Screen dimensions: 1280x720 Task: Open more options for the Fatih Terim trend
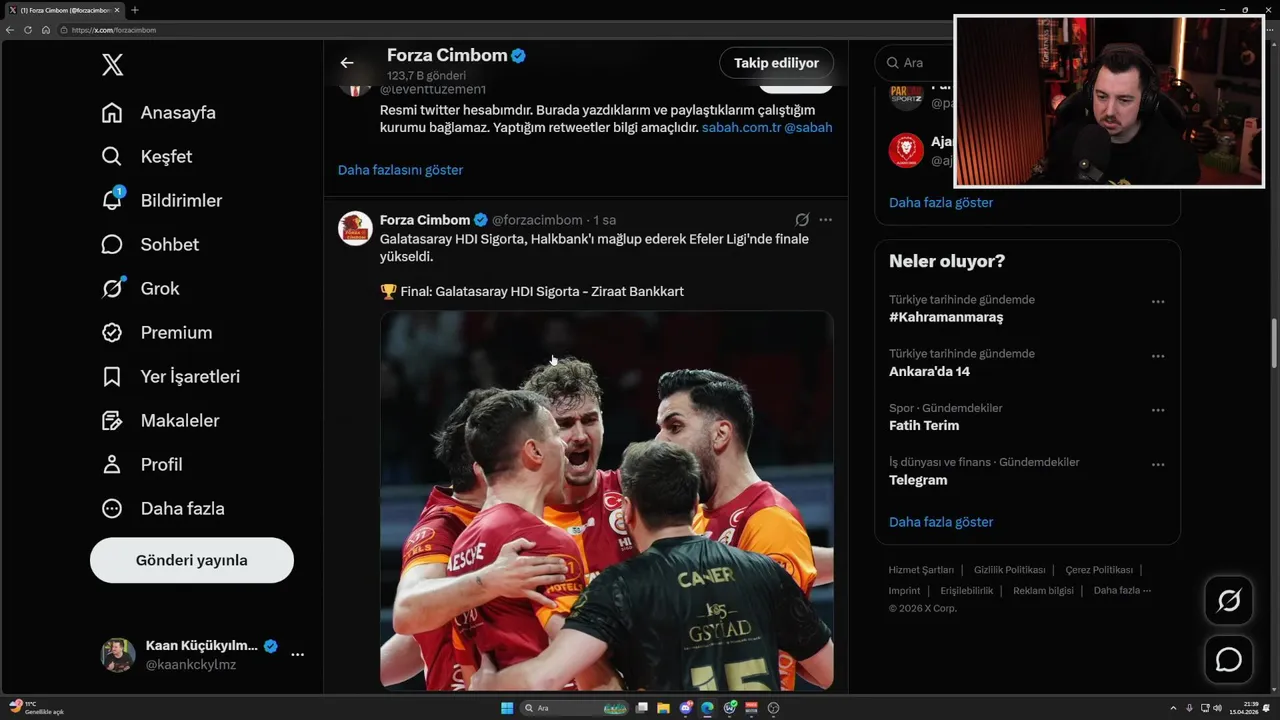coord(1158,410)
